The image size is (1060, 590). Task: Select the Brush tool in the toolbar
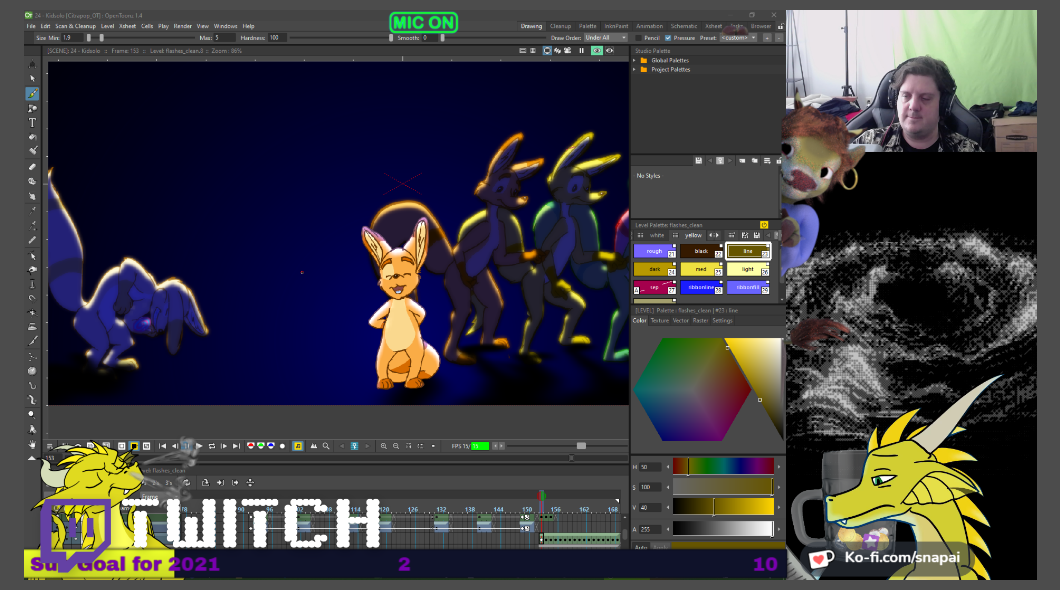pyautogui.click(x=32, y=93)
